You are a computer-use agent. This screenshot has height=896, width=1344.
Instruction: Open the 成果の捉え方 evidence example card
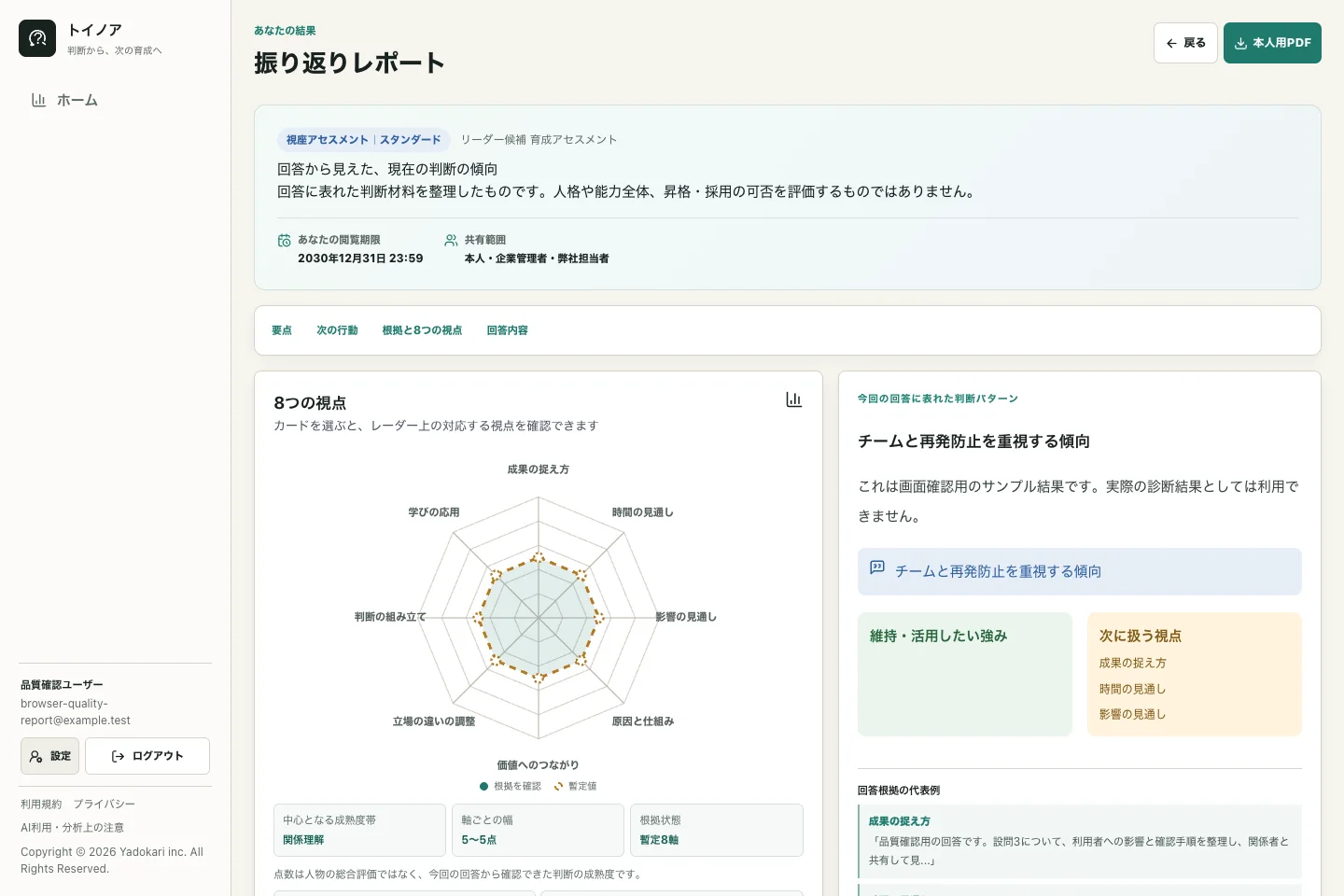click(1080, 841)
